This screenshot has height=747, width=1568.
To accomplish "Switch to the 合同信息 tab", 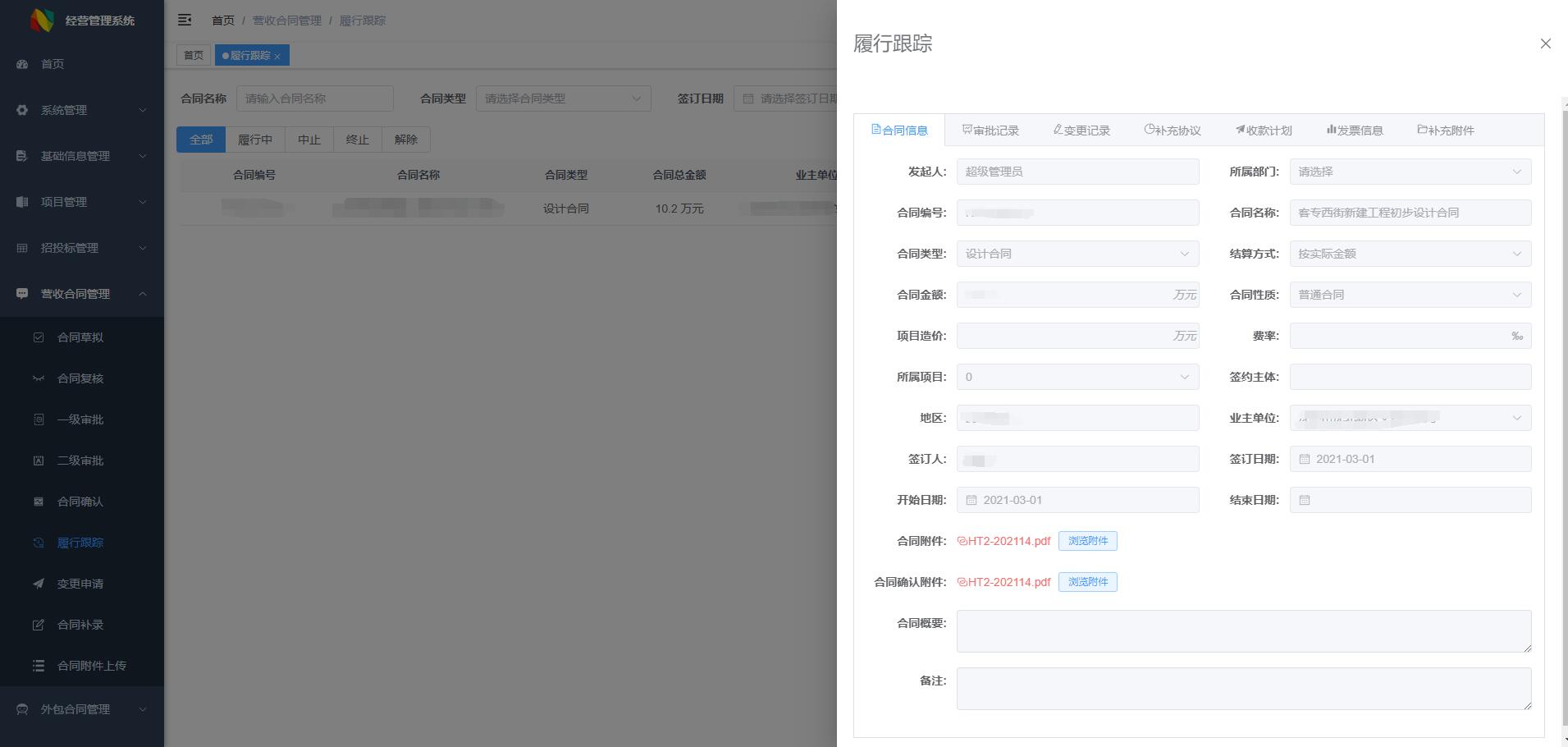I will tap(899, 131).
